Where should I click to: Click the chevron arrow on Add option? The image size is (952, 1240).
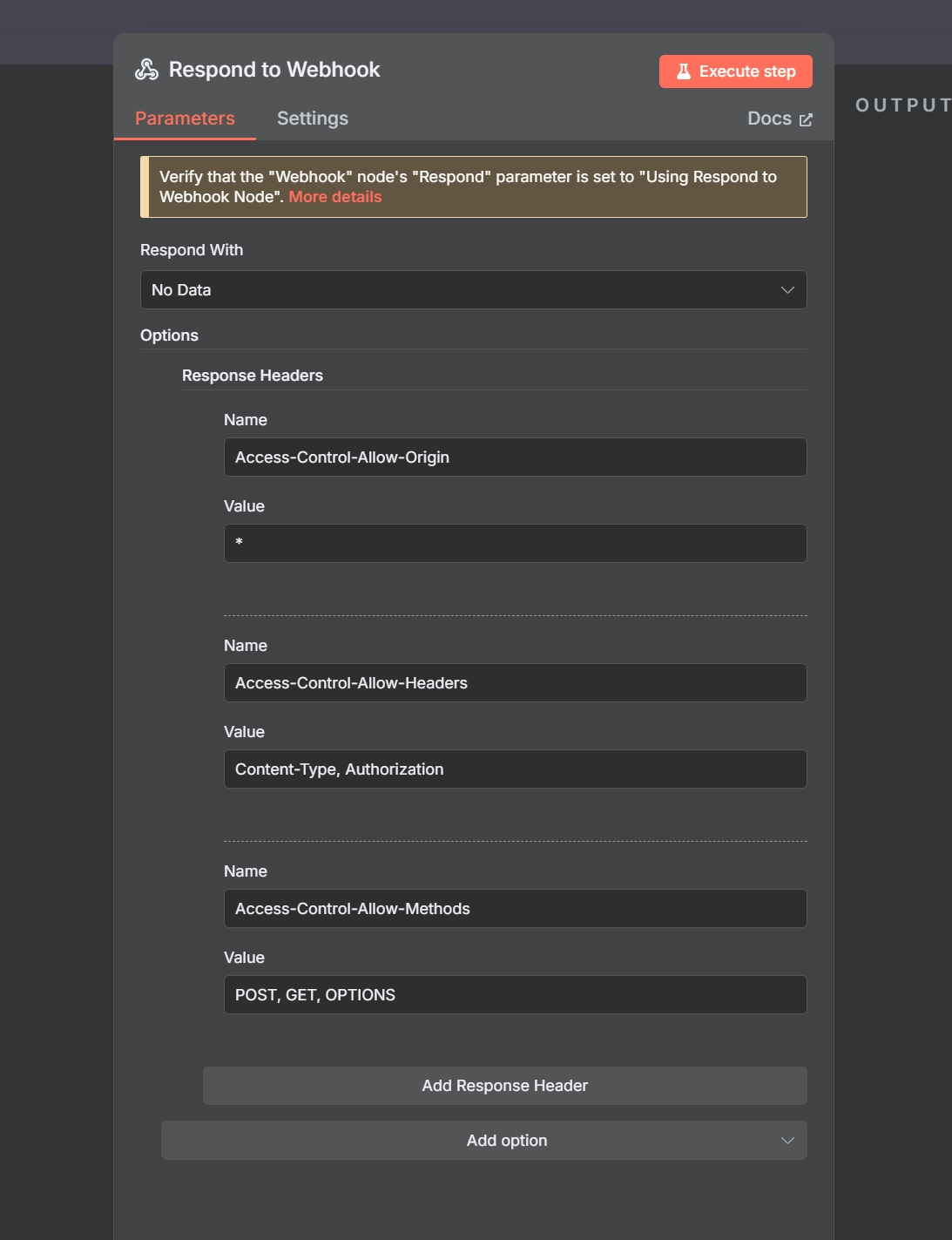787,1141
